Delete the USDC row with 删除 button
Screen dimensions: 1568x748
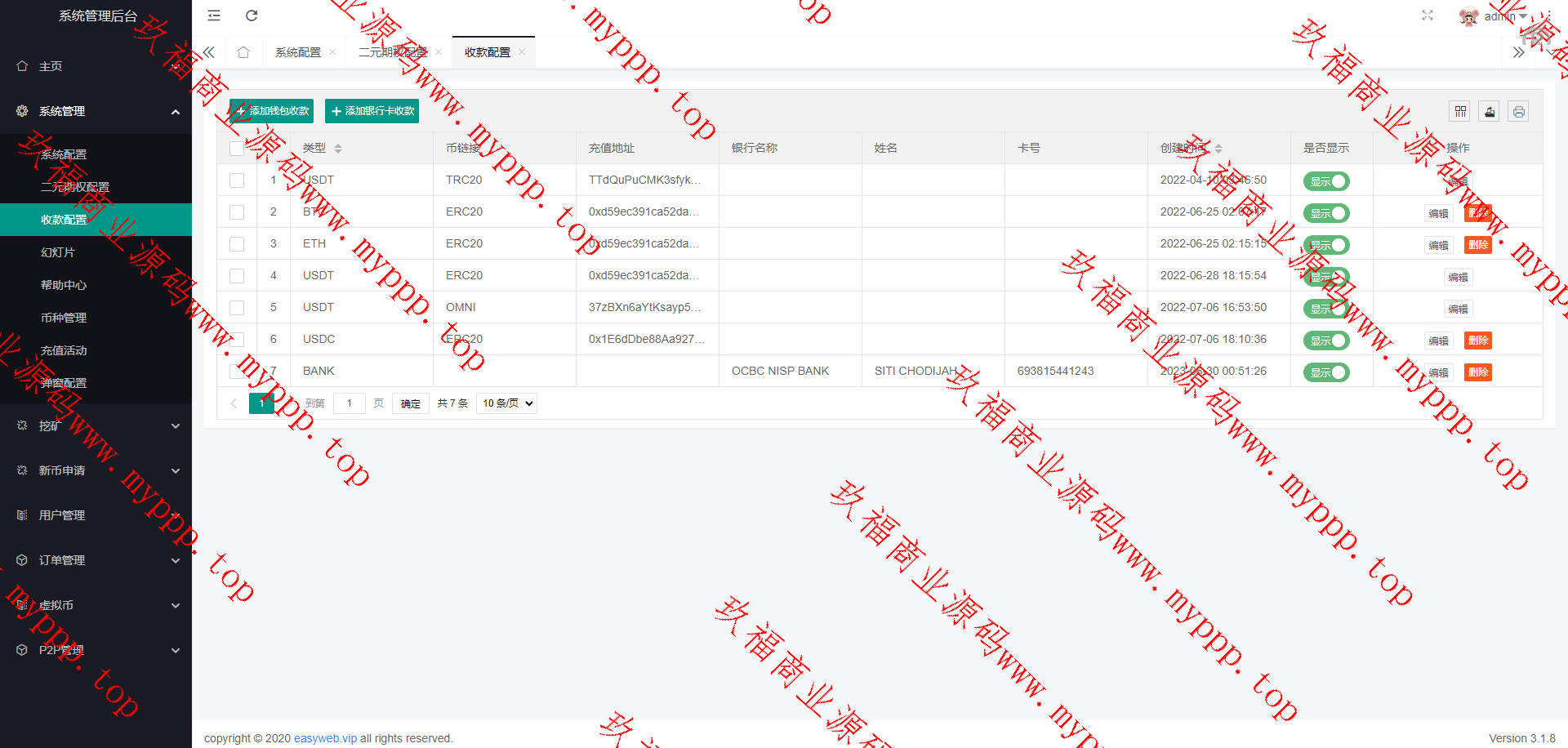click(x=1477, y=341)
